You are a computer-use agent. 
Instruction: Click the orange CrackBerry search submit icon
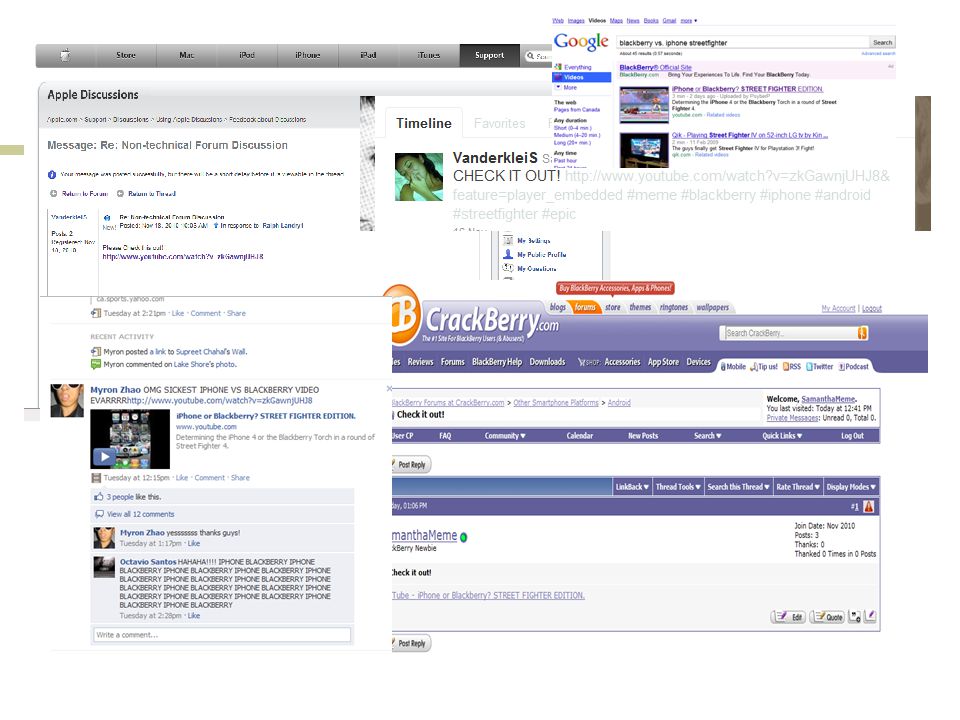[863, 333]
